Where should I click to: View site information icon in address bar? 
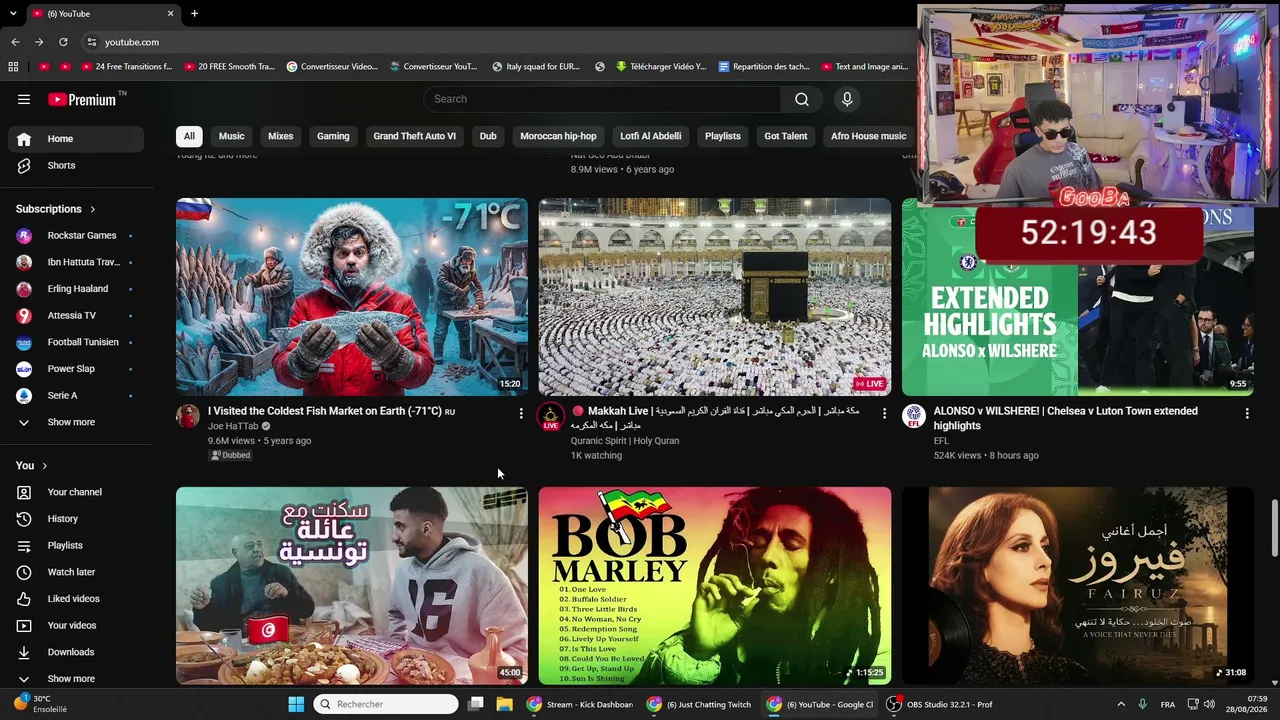tap(91, 42)
